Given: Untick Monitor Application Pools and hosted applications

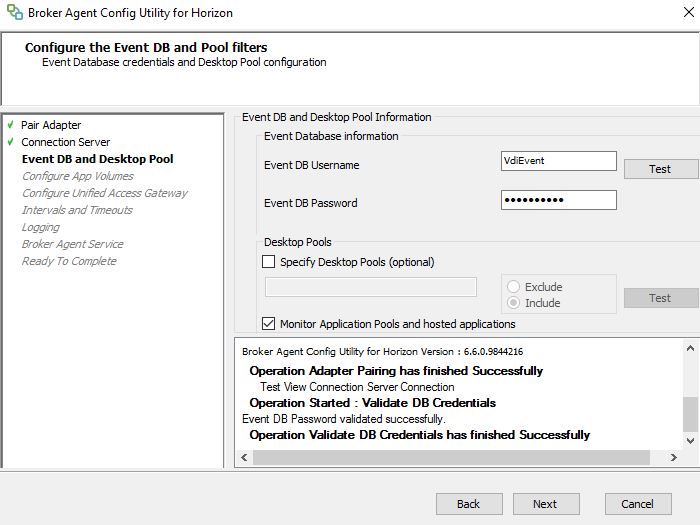Looking at the screenshot, I should (268, 324).
